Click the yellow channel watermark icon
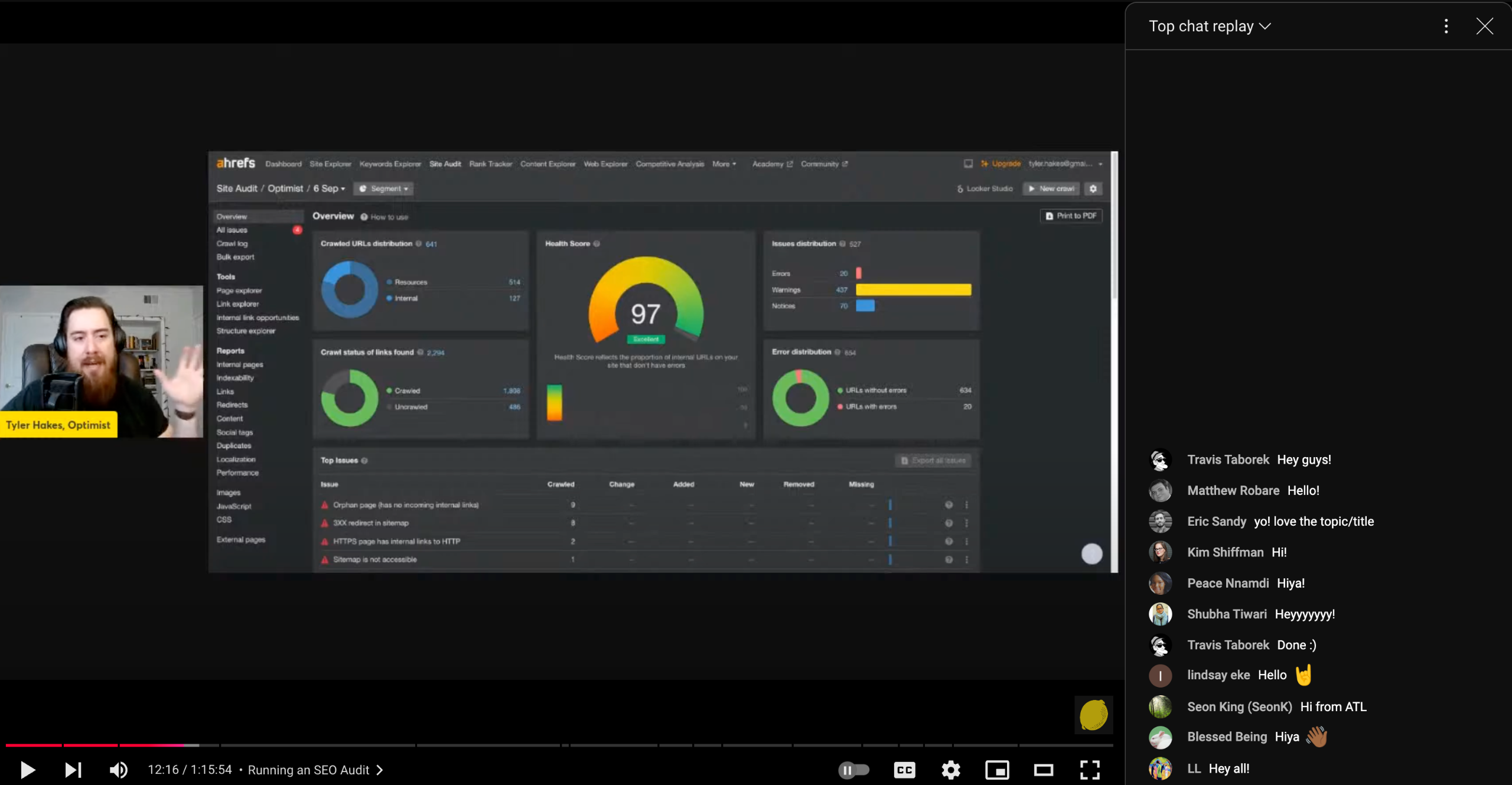The width and height of the screenshot is (1512, 785). 1093,715
